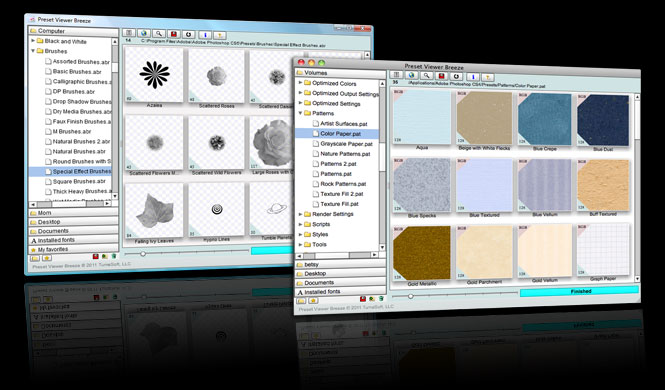Expand the Black and White folder

click(33, 41)
